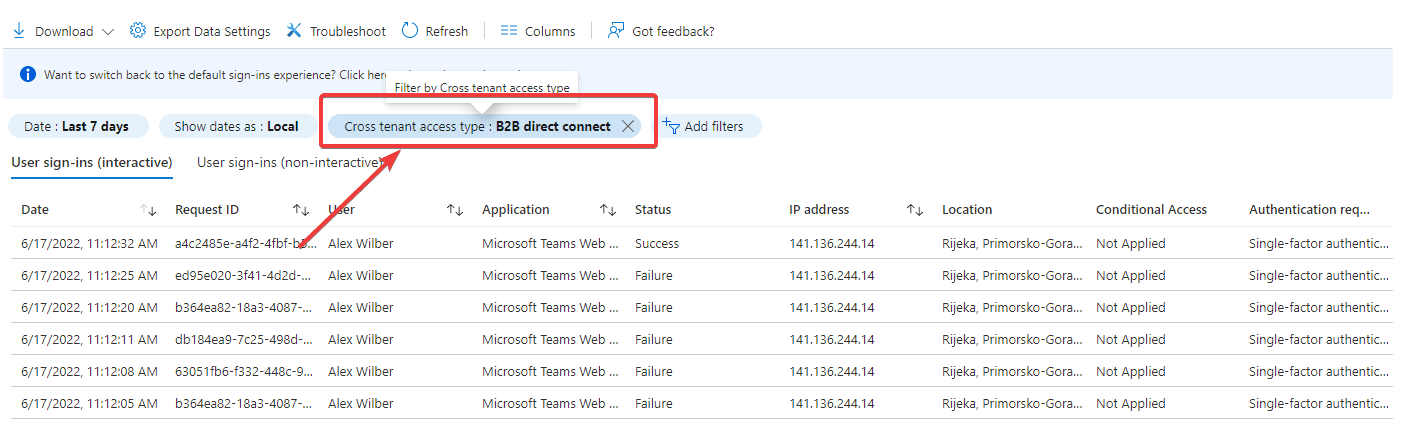This screenshot has width=1402, height=428.
Task: Open the Columns chooser
Action: coord(538,31)
